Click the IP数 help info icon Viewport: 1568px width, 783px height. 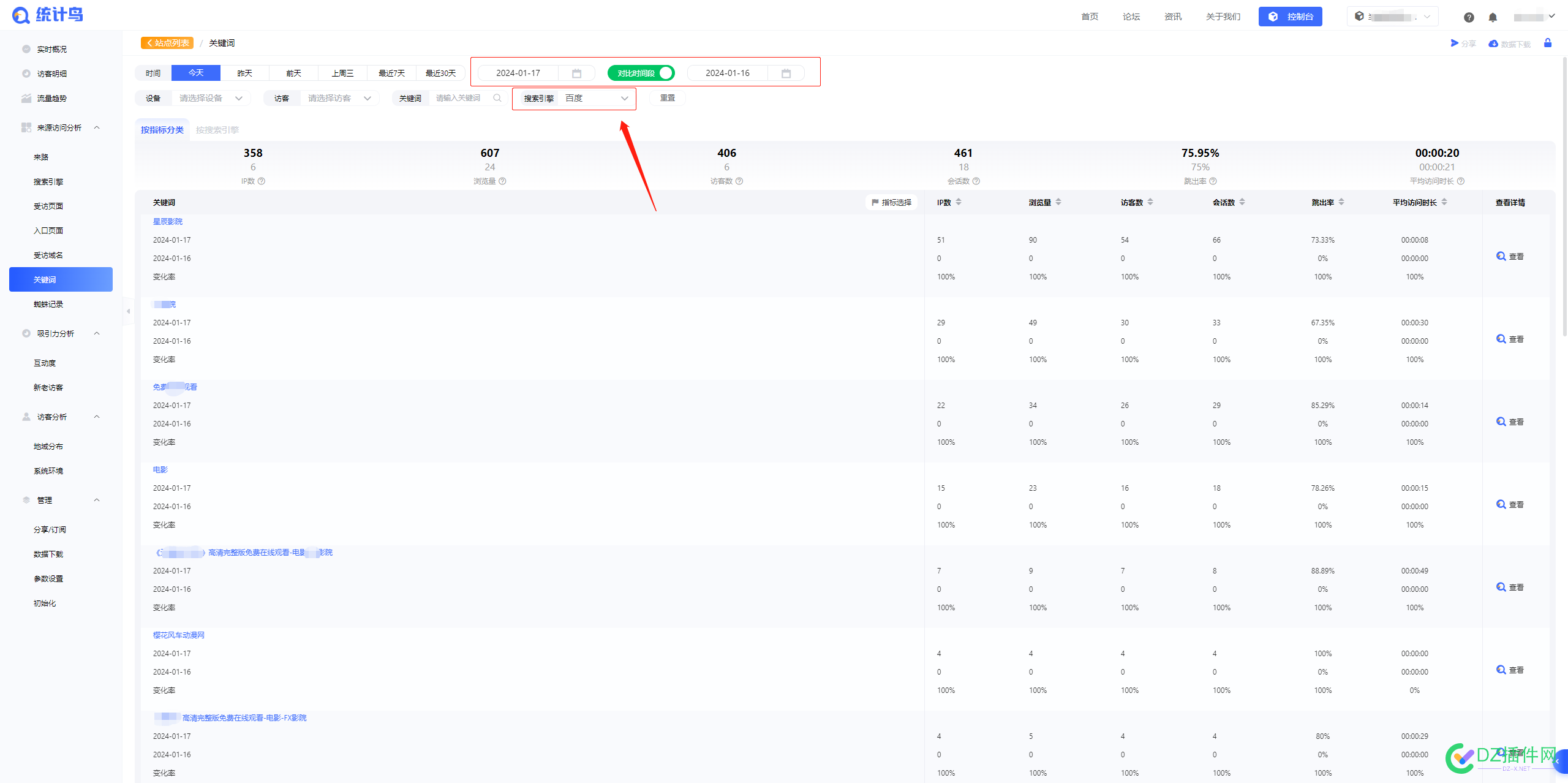pyautogui.click(x=262, y=181)
